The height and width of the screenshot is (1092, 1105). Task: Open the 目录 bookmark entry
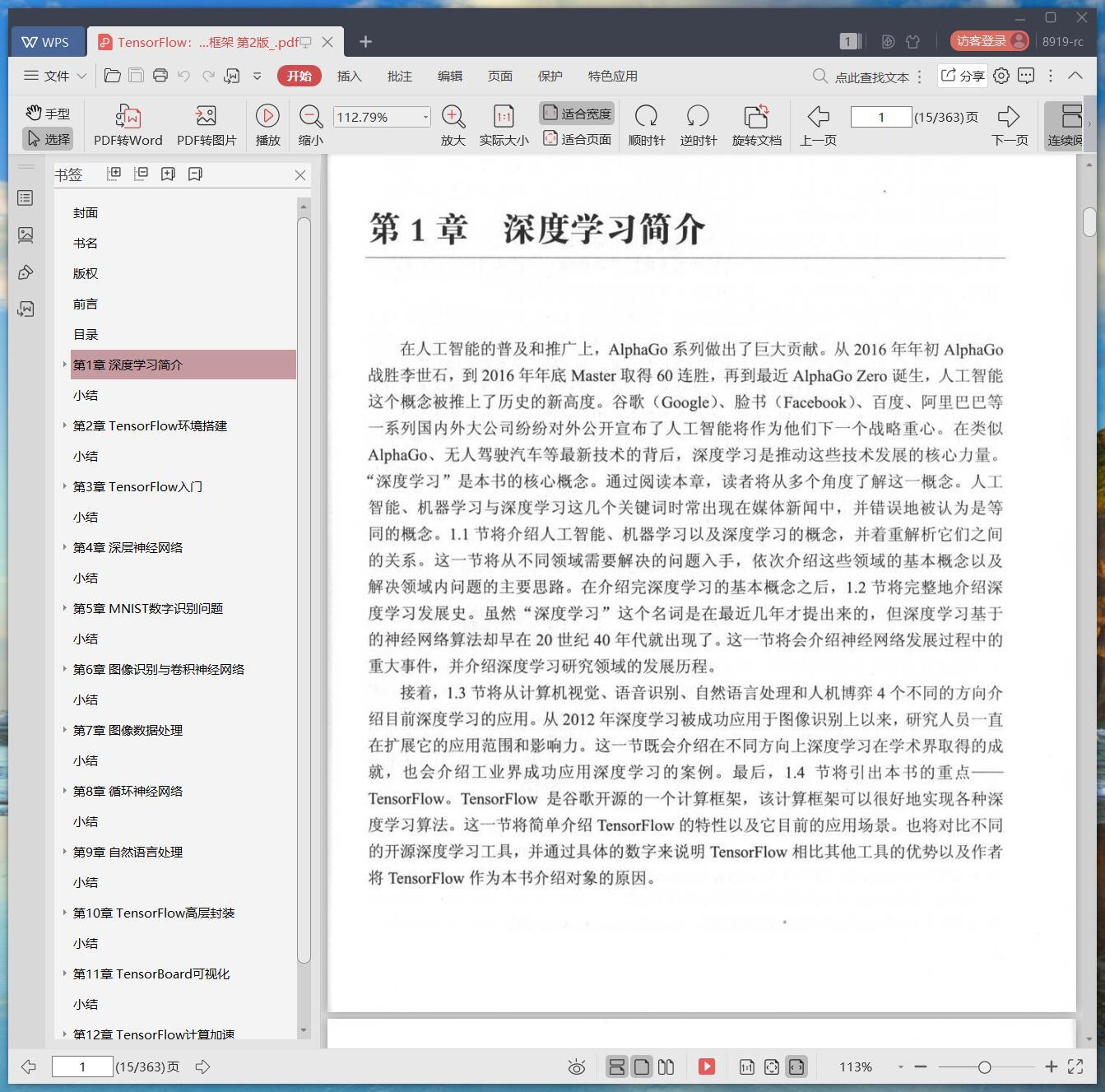tap(86, 334)
